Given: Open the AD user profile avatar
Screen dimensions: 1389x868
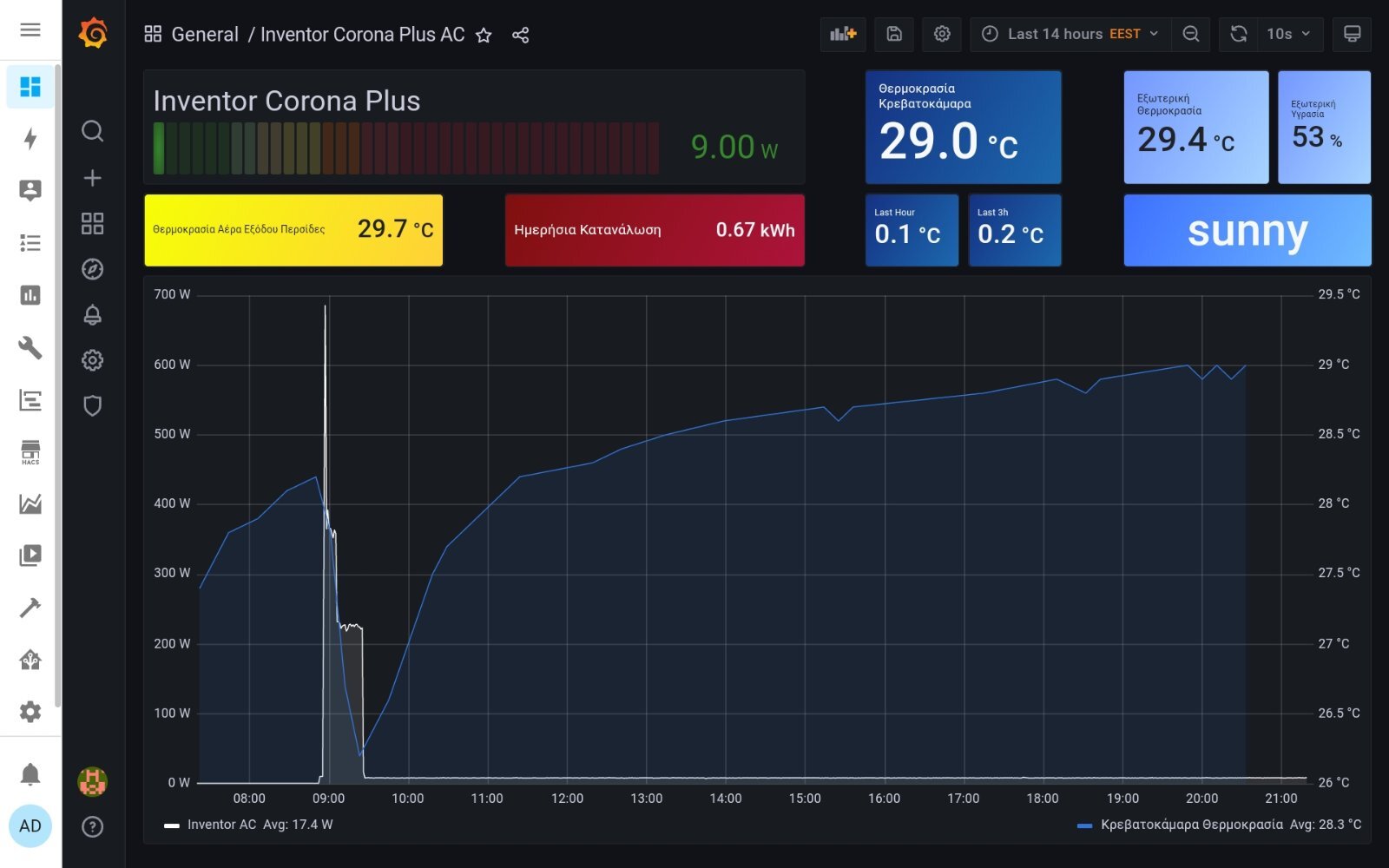Looking at the screenshot, I should (x=30, y=825).
